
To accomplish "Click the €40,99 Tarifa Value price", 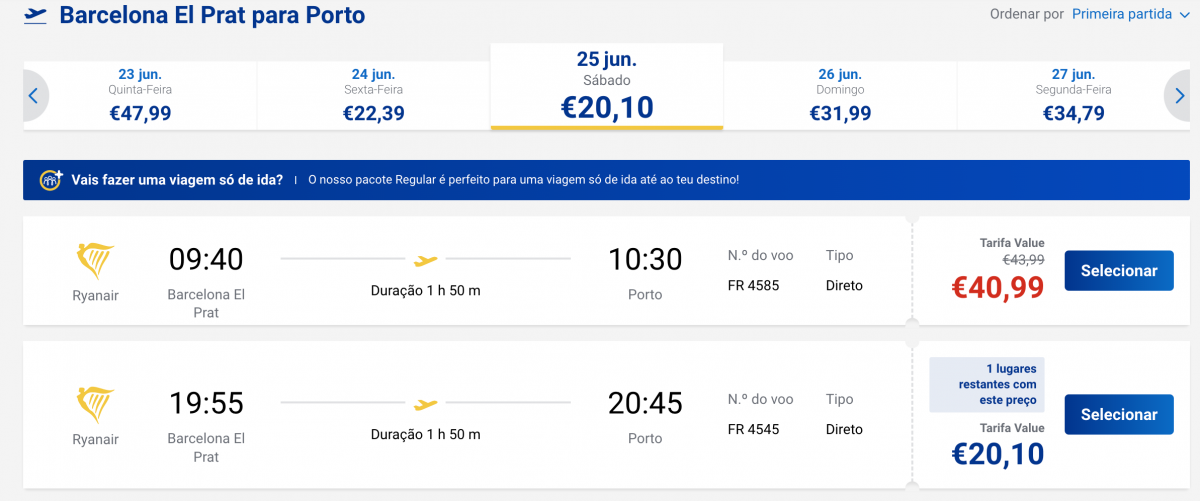I will pos(998,287).
